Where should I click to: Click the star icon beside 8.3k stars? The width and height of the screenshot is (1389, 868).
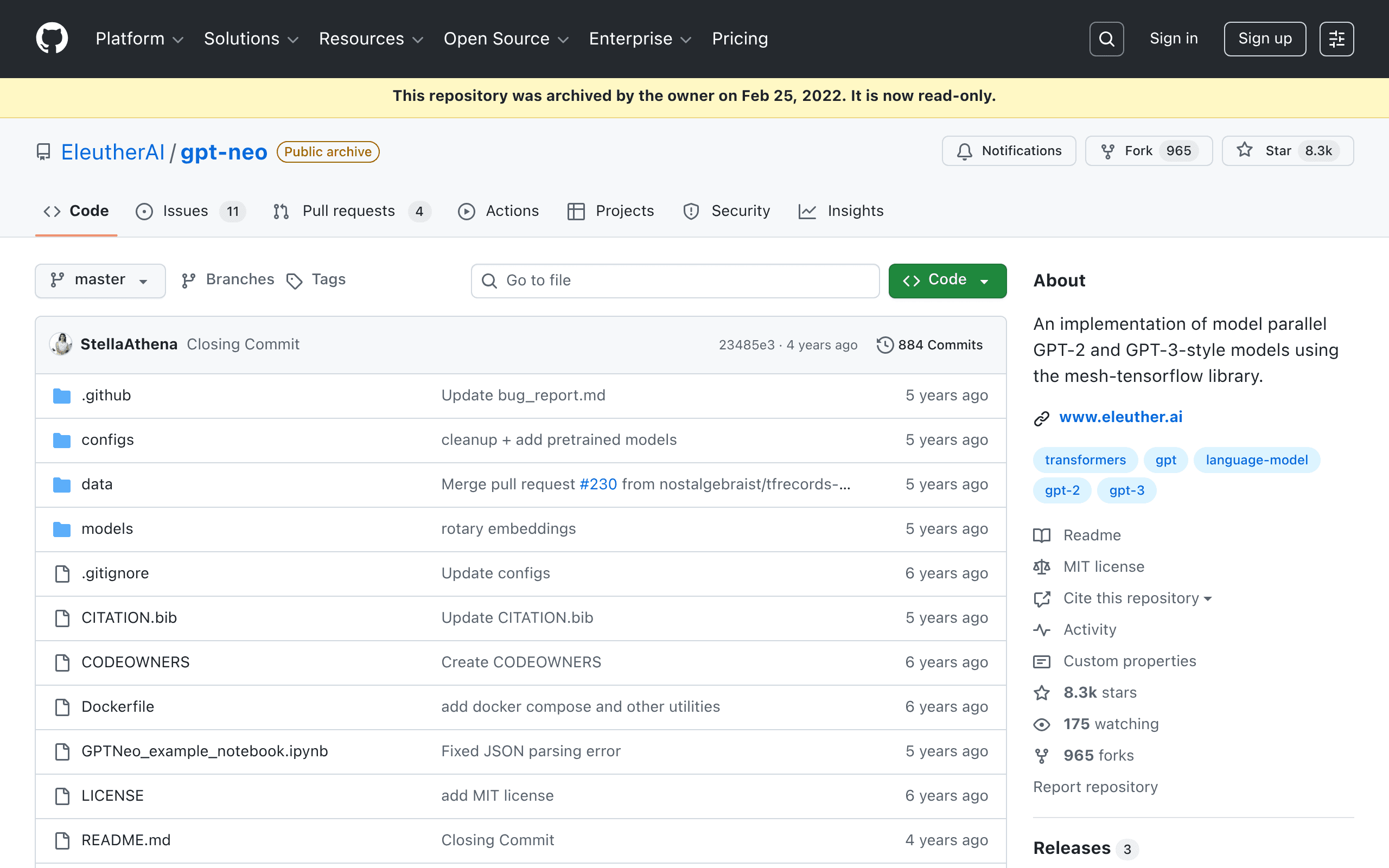pyautogui.click(x=1042, y=693)
